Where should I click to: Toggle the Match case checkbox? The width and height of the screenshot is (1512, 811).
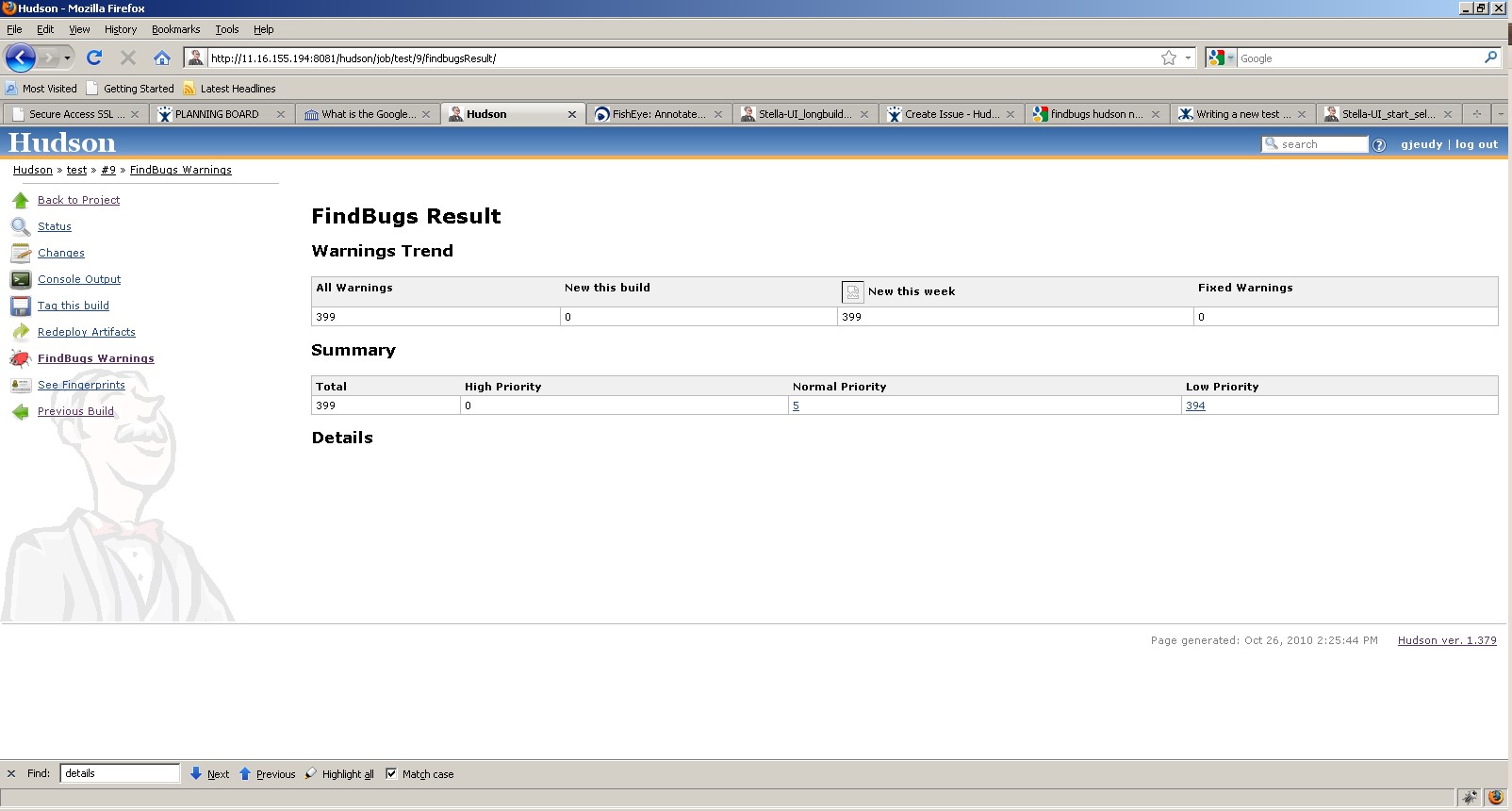(x=391, y=773)
